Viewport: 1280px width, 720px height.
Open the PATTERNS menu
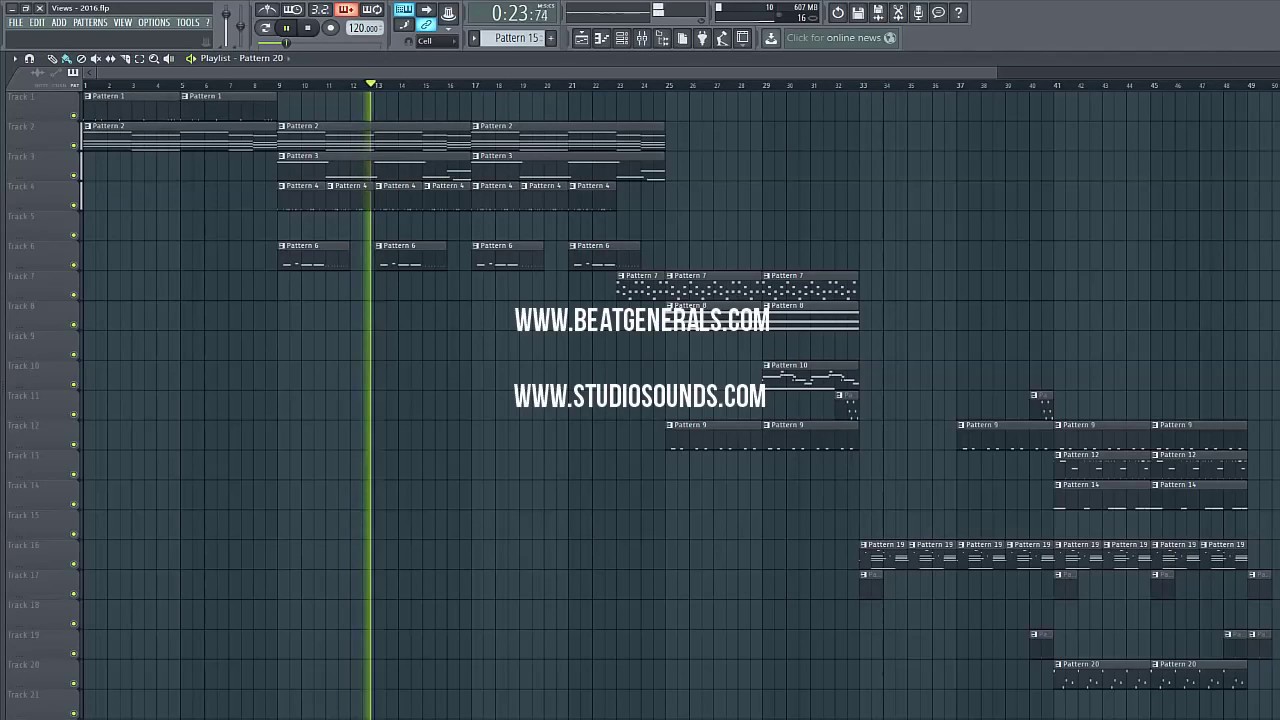[90, 23]
